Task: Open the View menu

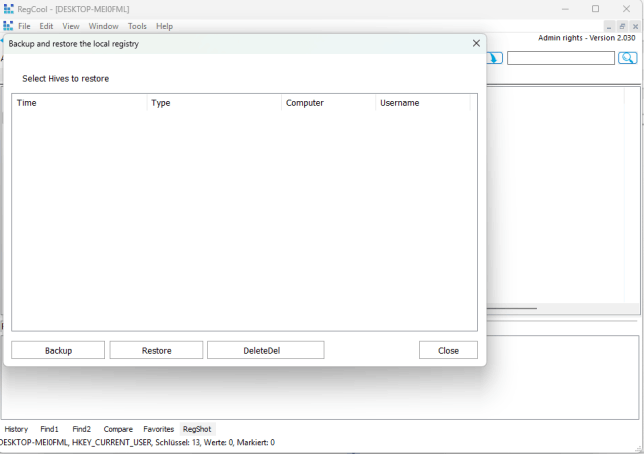Action: coord(71,26)
